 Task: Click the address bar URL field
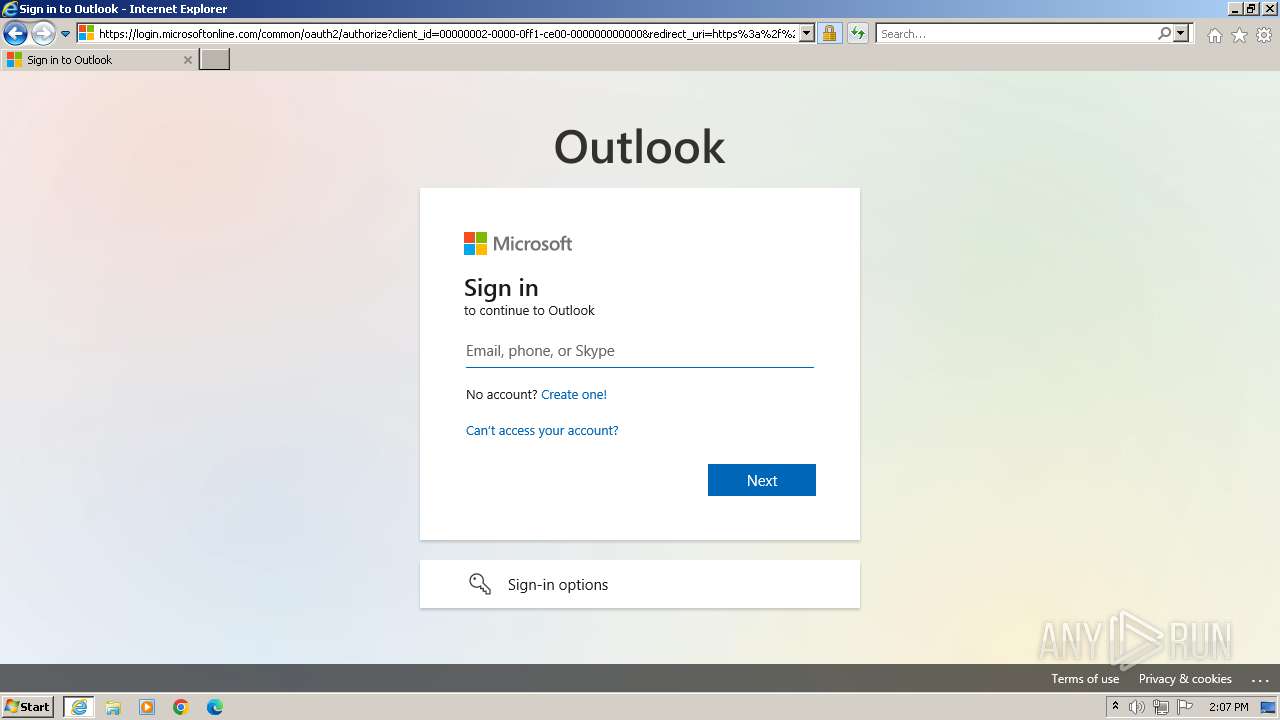pyautogui.click(x=446, y=33)
